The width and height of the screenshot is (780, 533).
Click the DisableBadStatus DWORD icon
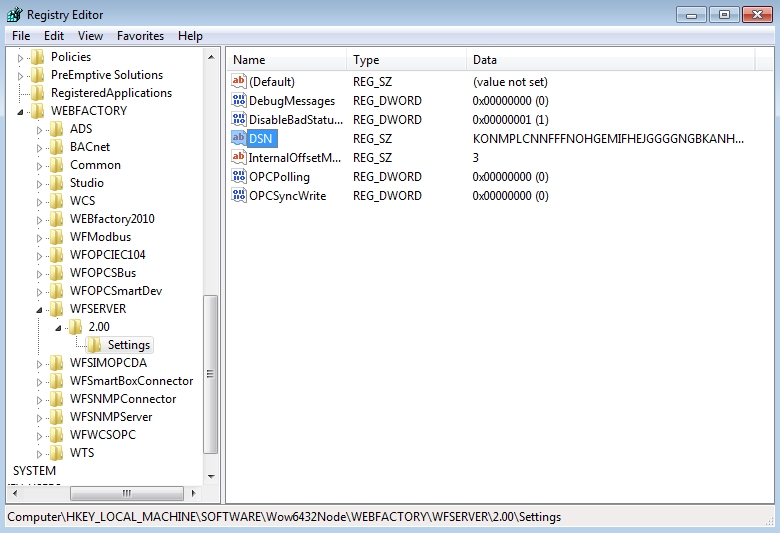click(239, 120)
